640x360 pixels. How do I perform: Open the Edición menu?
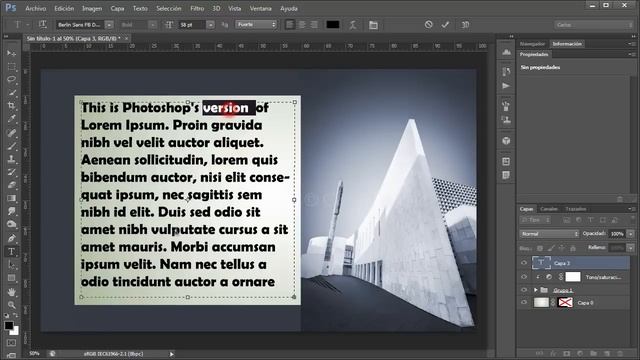point(64,8)
